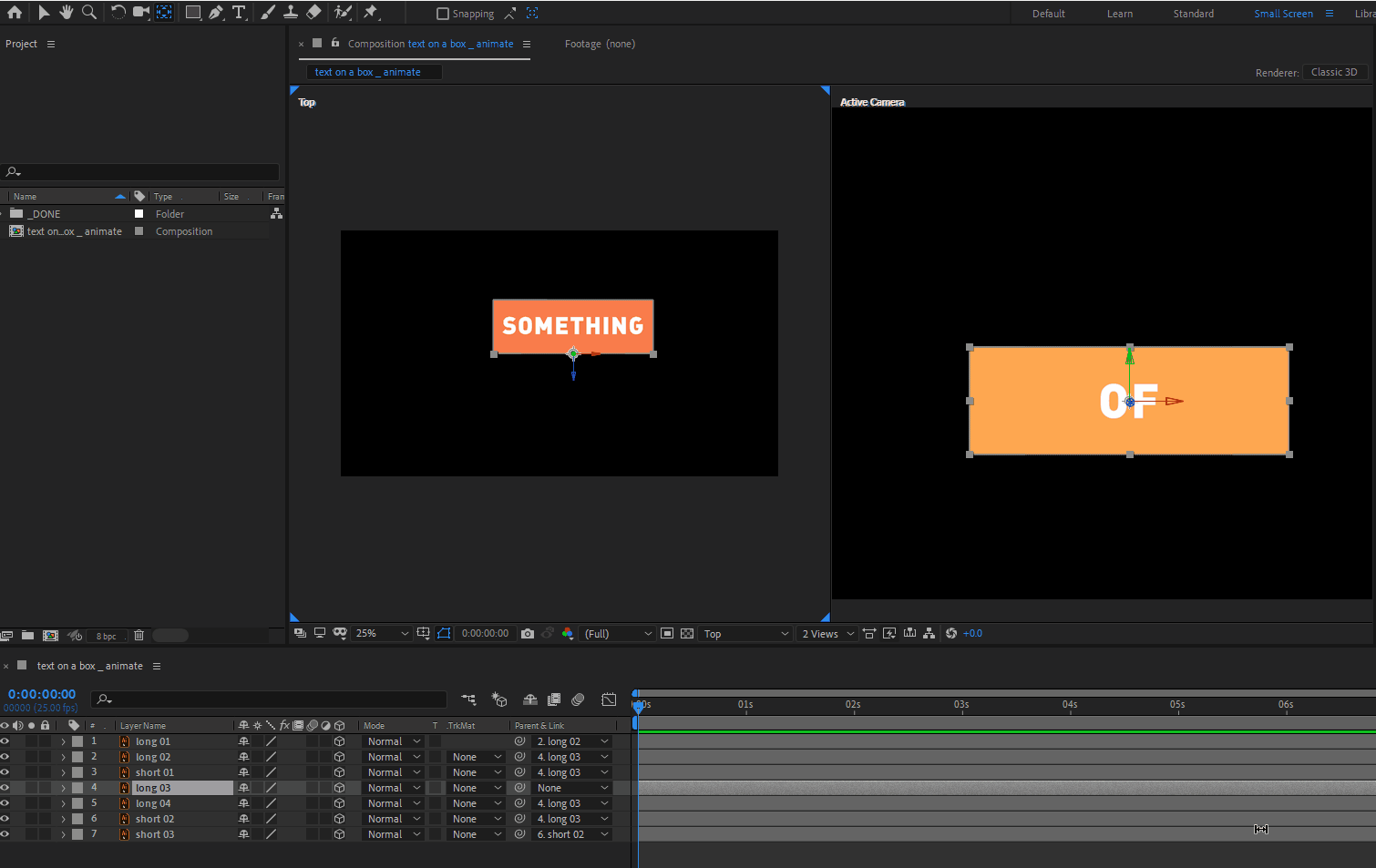
Task: Click the Composition Mini-Flowchart icon in timeline
Action: (468, 700)
